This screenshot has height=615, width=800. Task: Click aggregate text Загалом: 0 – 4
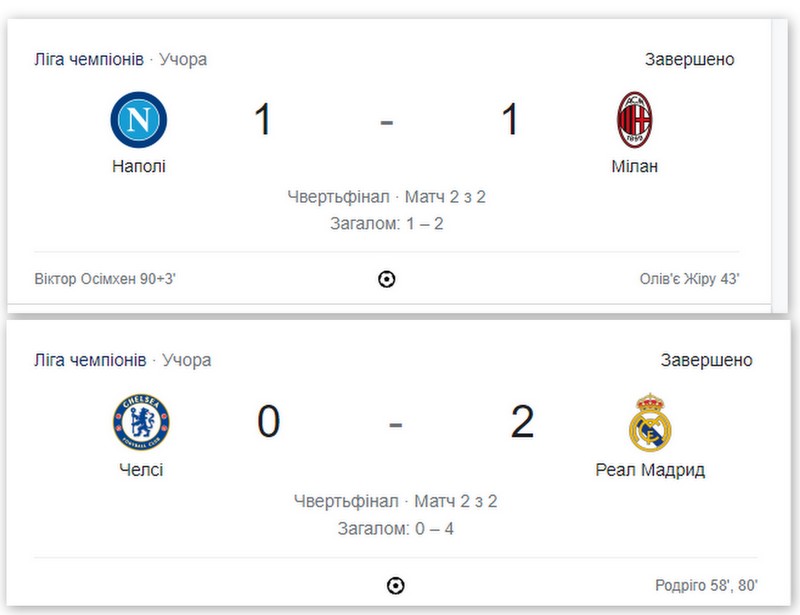click(x=396, y=528)
